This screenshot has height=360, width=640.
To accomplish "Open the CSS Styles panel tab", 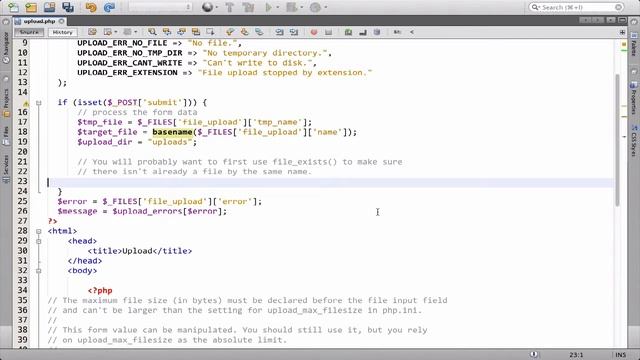I will [x=633, y=141].
